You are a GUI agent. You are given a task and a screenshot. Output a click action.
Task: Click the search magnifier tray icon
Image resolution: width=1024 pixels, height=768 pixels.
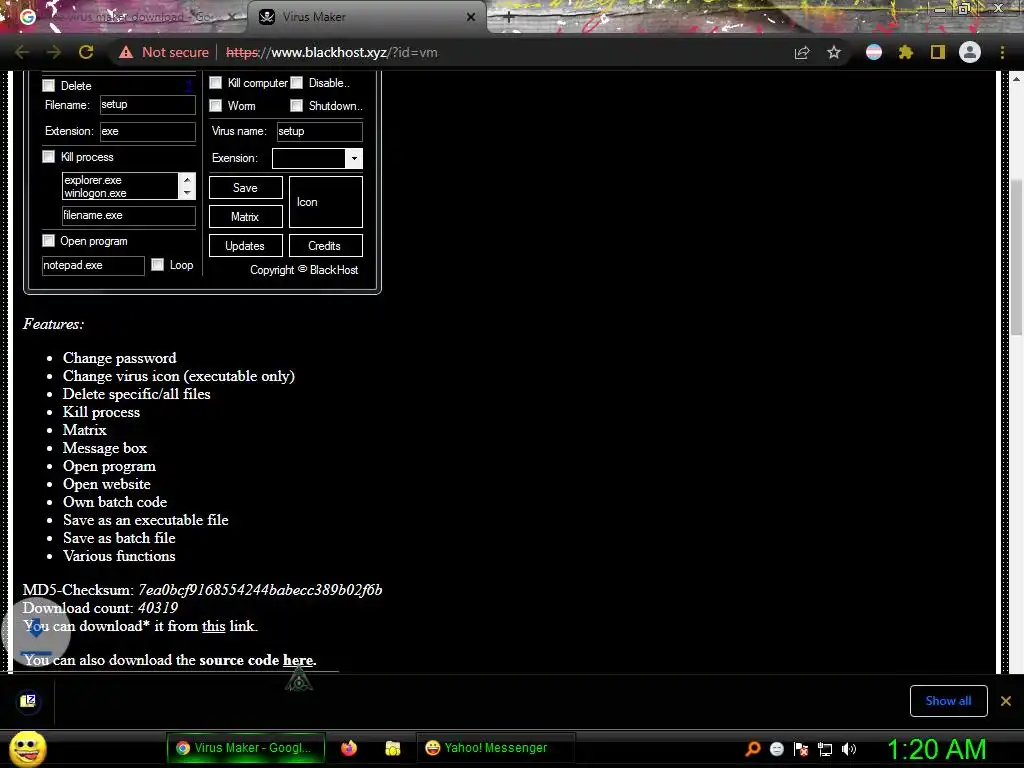coord(753,748)
